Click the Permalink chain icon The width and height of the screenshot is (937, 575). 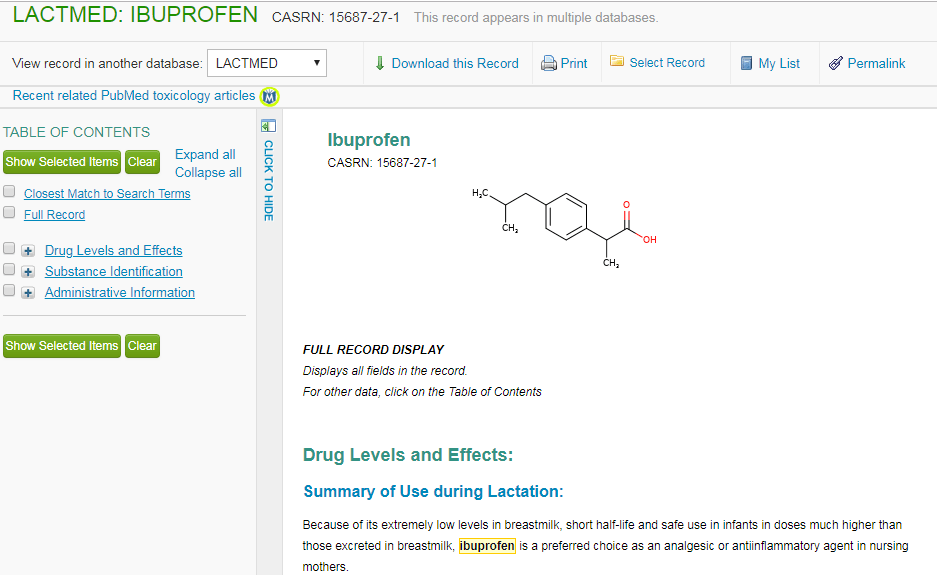coord(835,63)
